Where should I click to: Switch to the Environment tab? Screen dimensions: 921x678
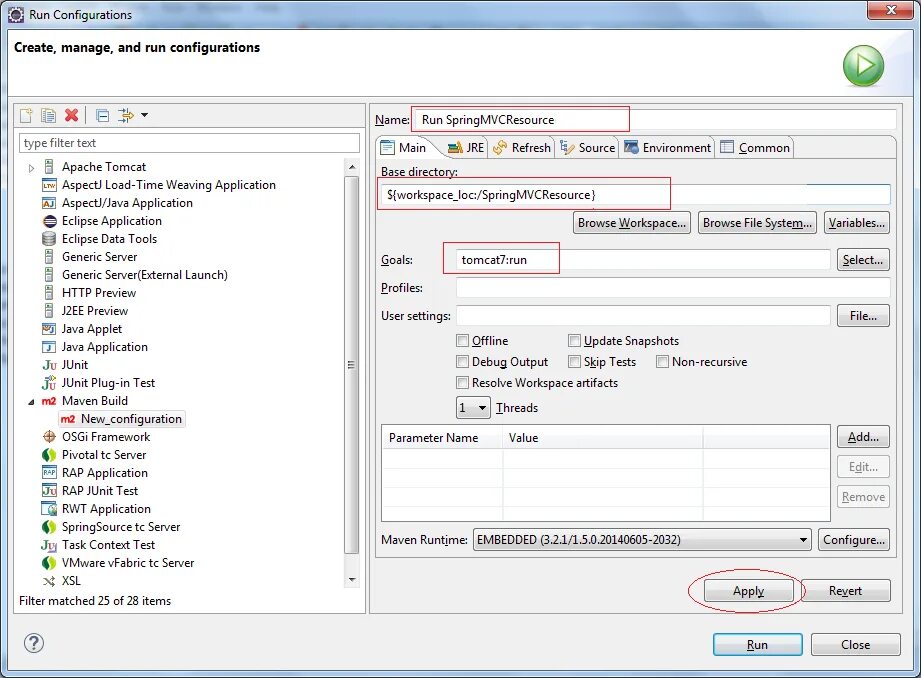point(667,147)
